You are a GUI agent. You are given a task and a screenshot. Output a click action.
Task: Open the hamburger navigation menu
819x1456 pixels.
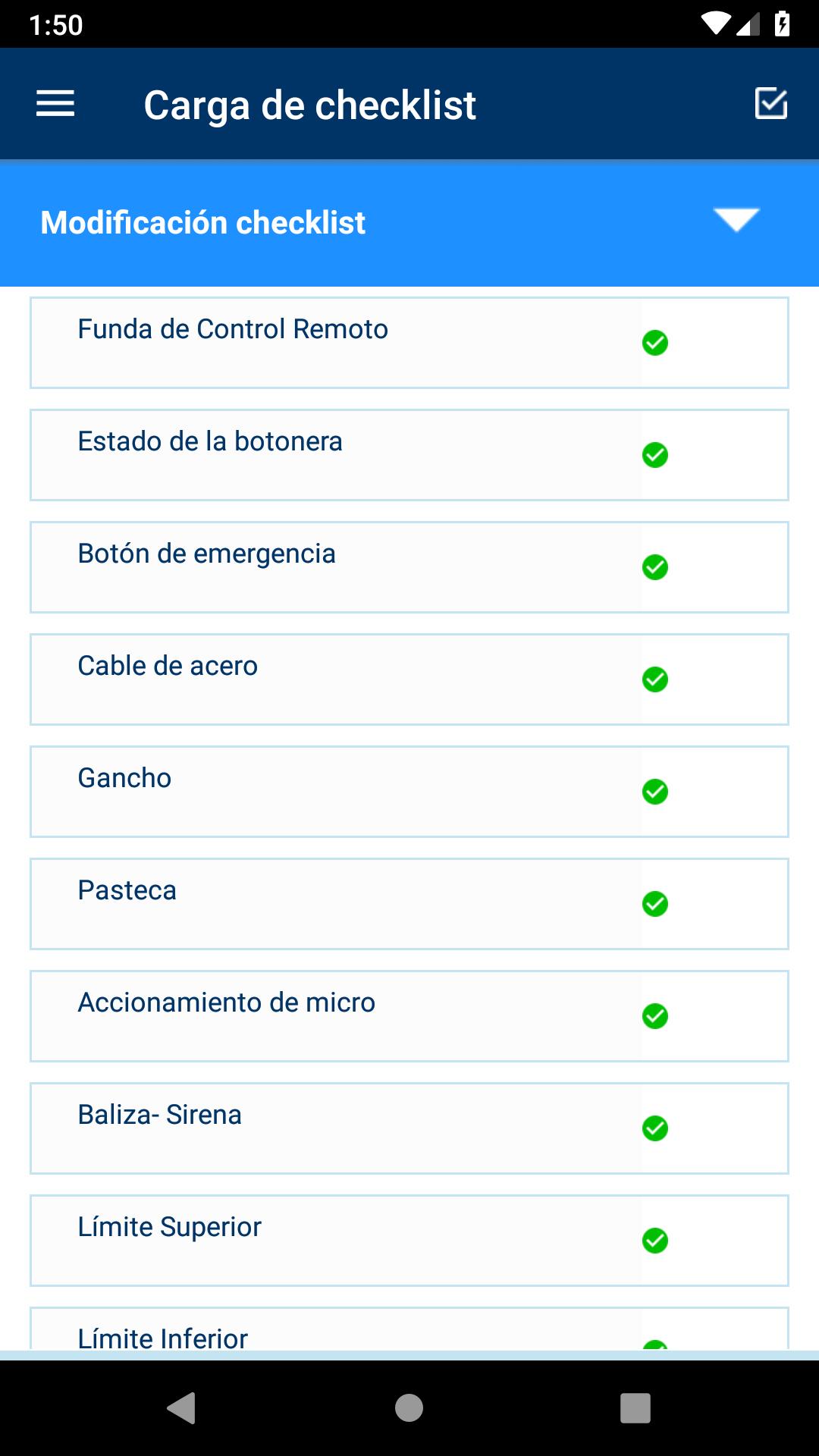click(x=55, y=104)
